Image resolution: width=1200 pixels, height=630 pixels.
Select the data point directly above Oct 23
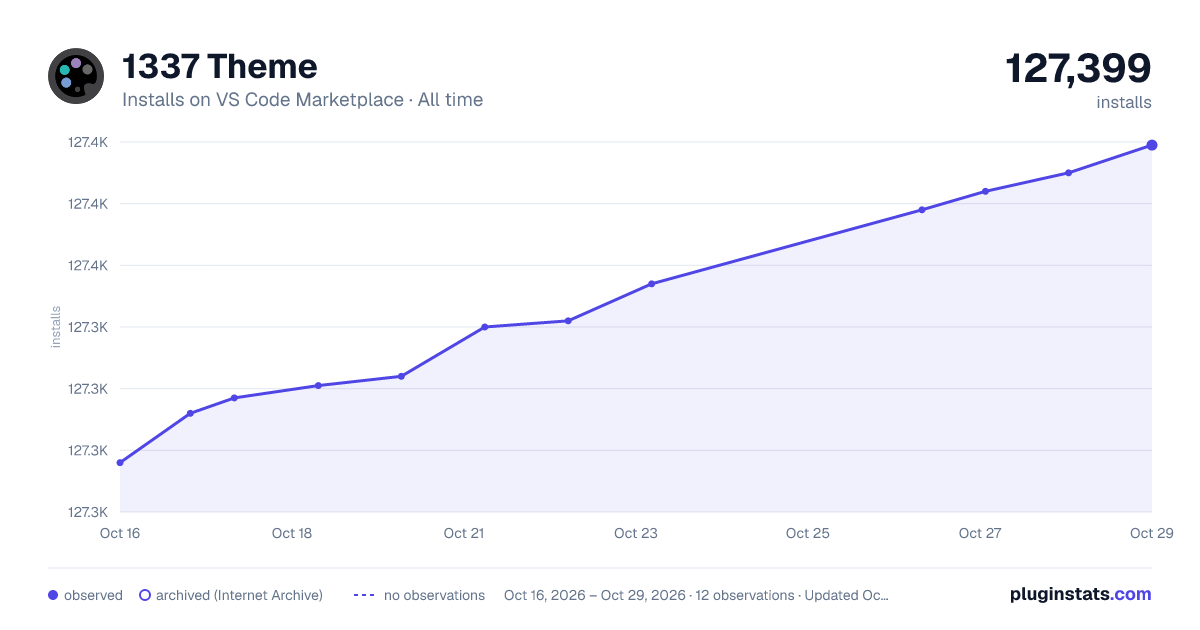[x=651, y=284]
